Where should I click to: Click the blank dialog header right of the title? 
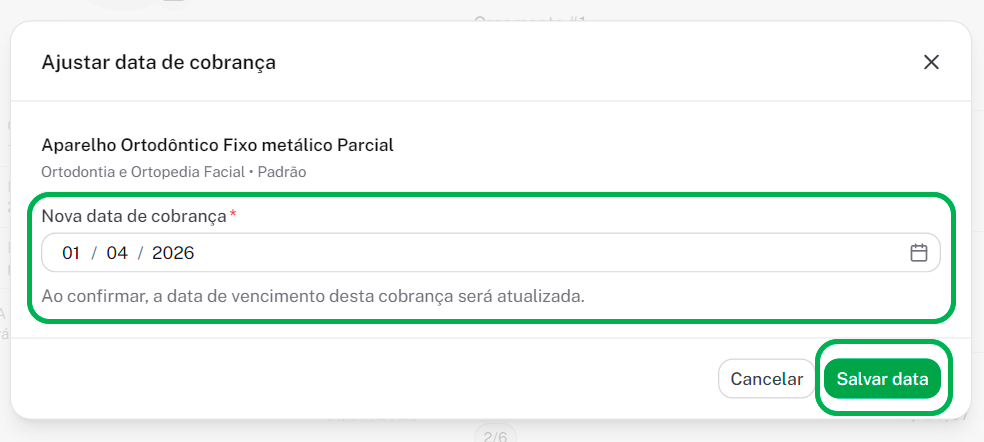(x=600, y=62)
